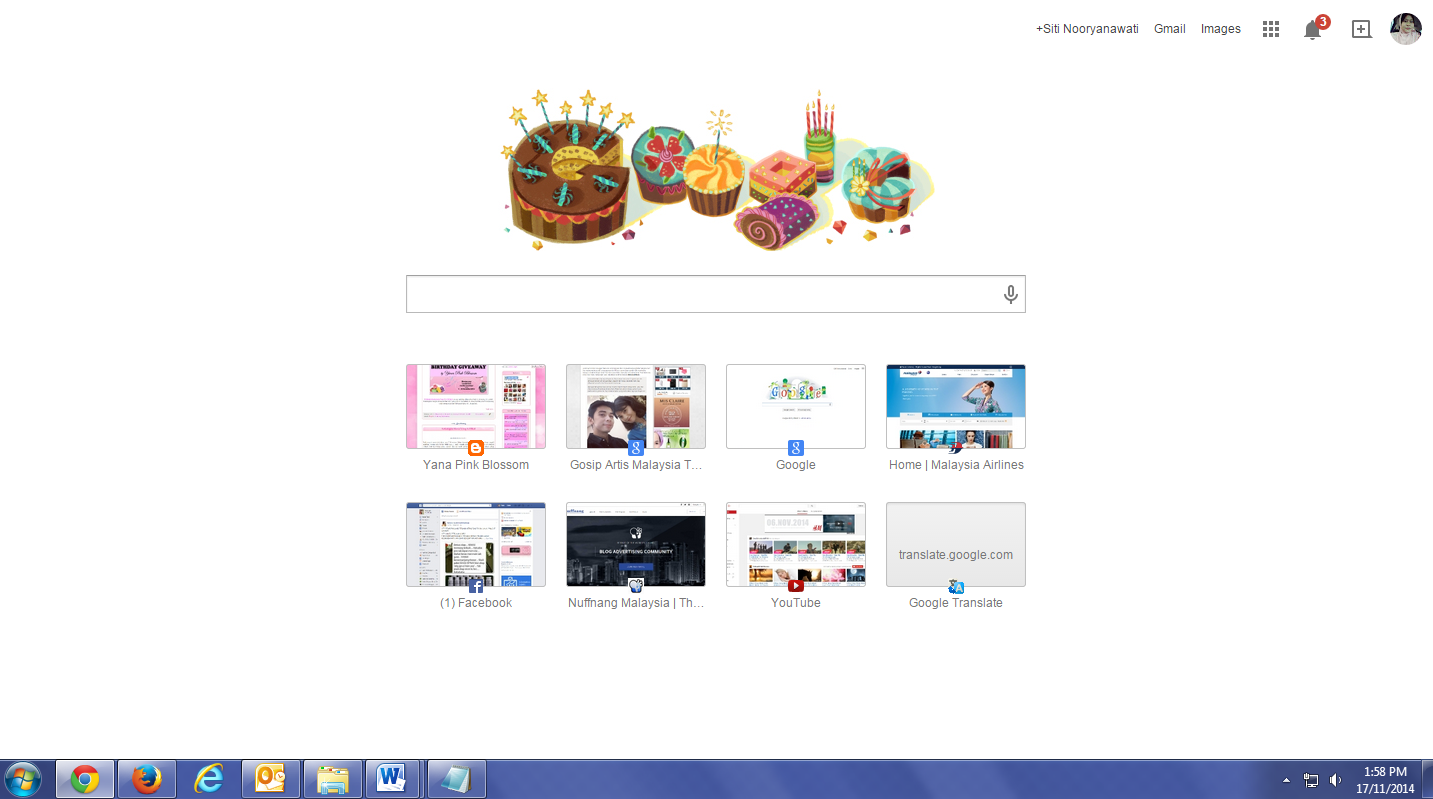Open the account profile picture
The width and height of the screenshot is (1433, 799).
tap(1405, 29)
